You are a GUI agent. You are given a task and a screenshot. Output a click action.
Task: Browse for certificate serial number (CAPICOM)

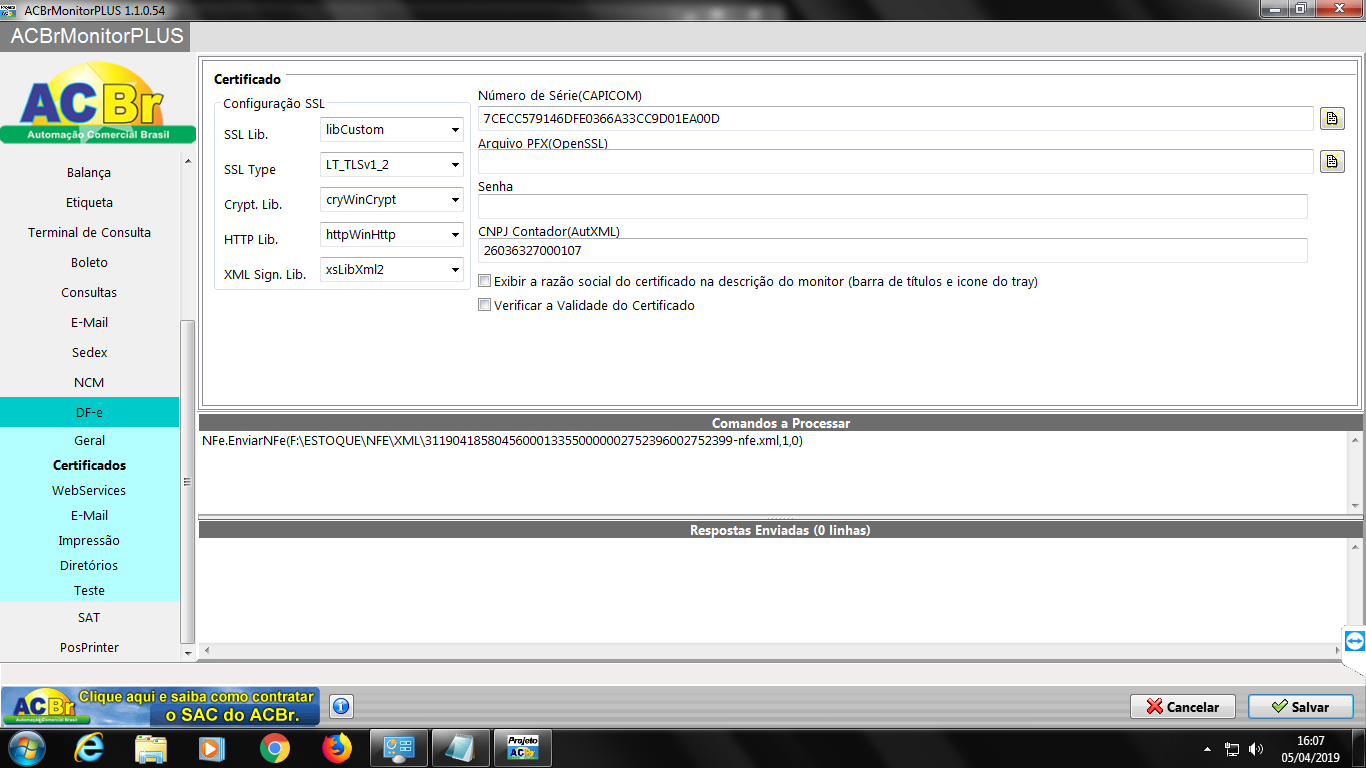click(x=1332, y=119)
